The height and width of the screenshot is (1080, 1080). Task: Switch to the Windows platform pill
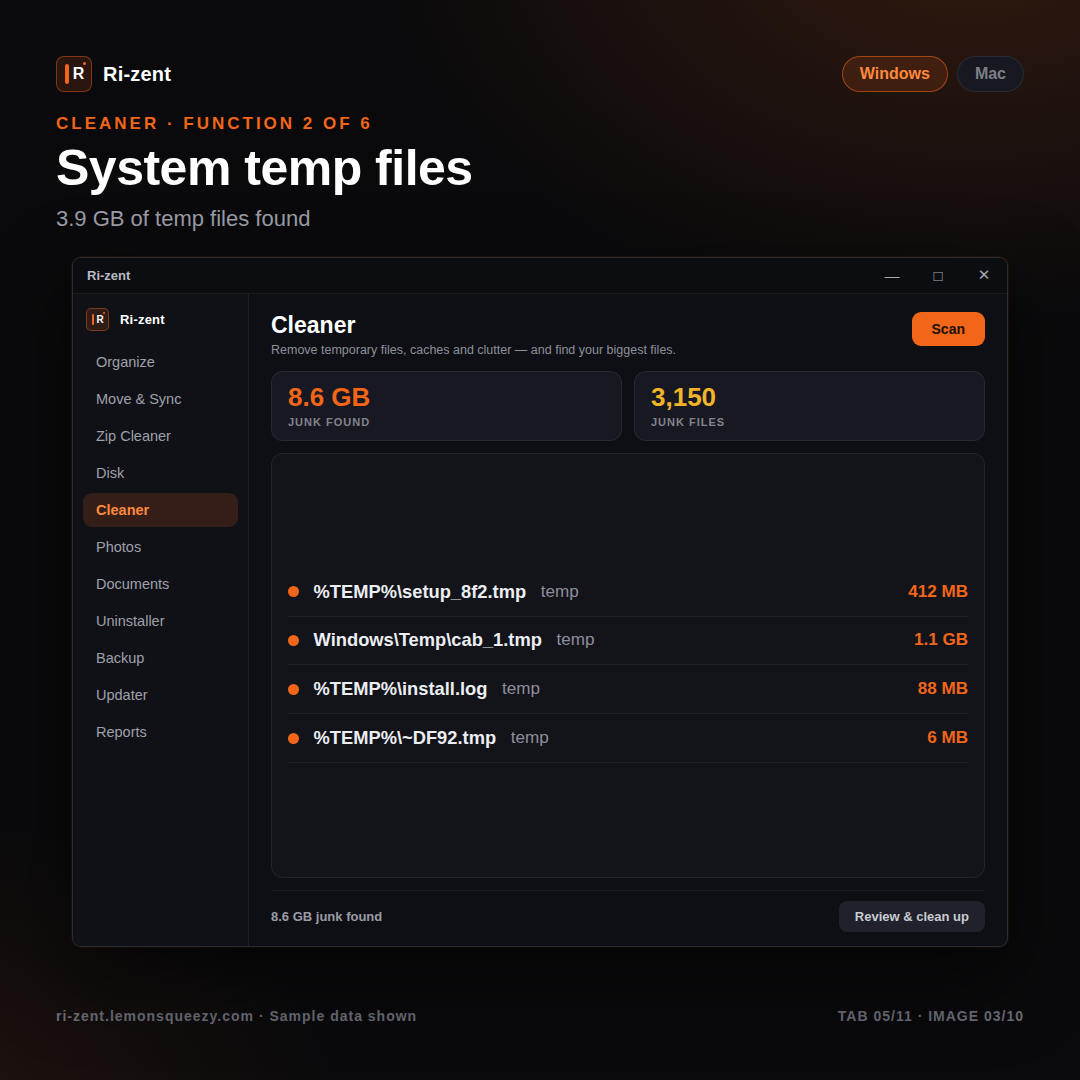click(894, 74)
